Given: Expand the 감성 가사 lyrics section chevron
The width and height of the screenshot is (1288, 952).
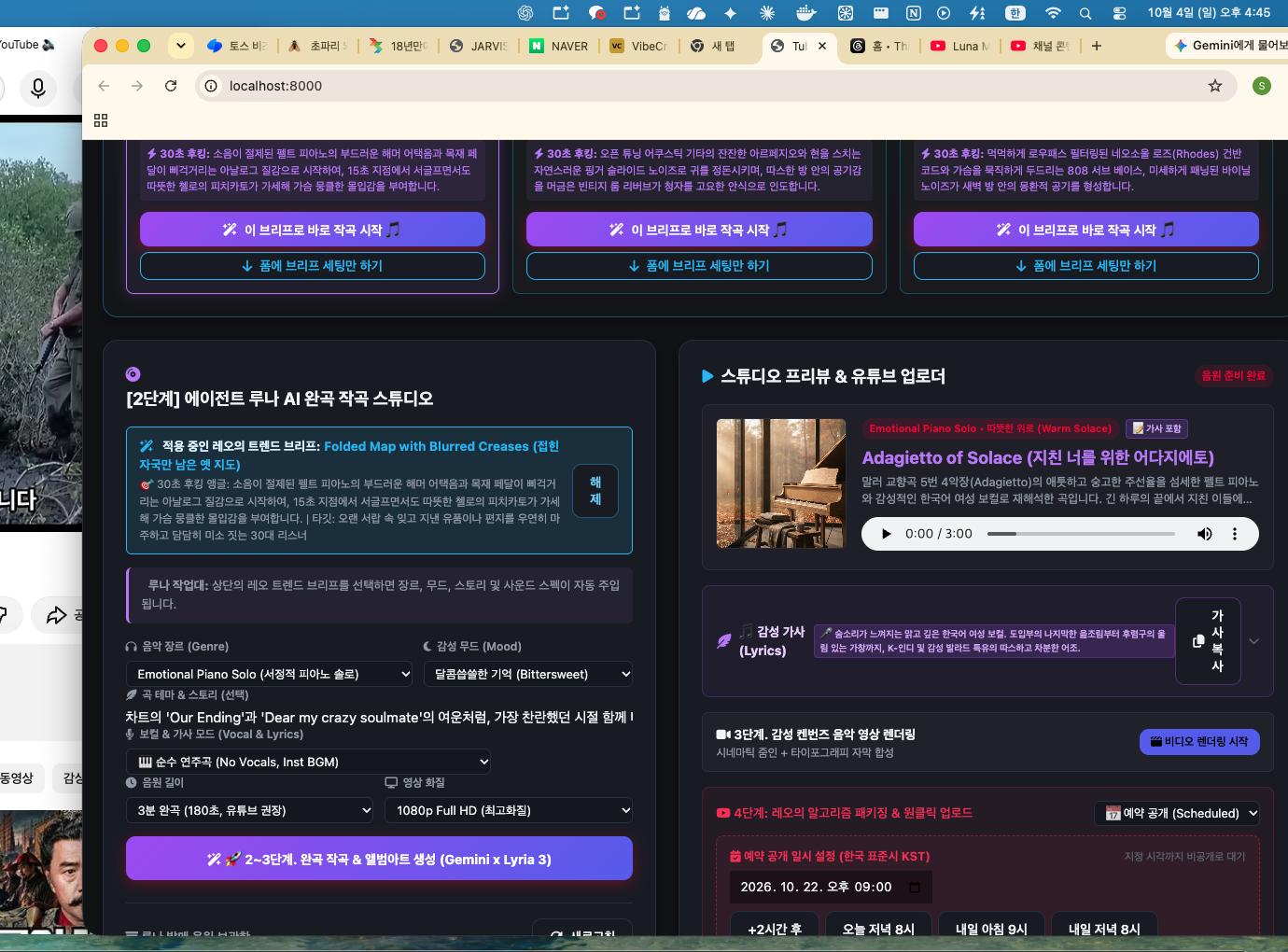Looking at the screenshot, I should pyautogui.click(x=1254, y=641).
